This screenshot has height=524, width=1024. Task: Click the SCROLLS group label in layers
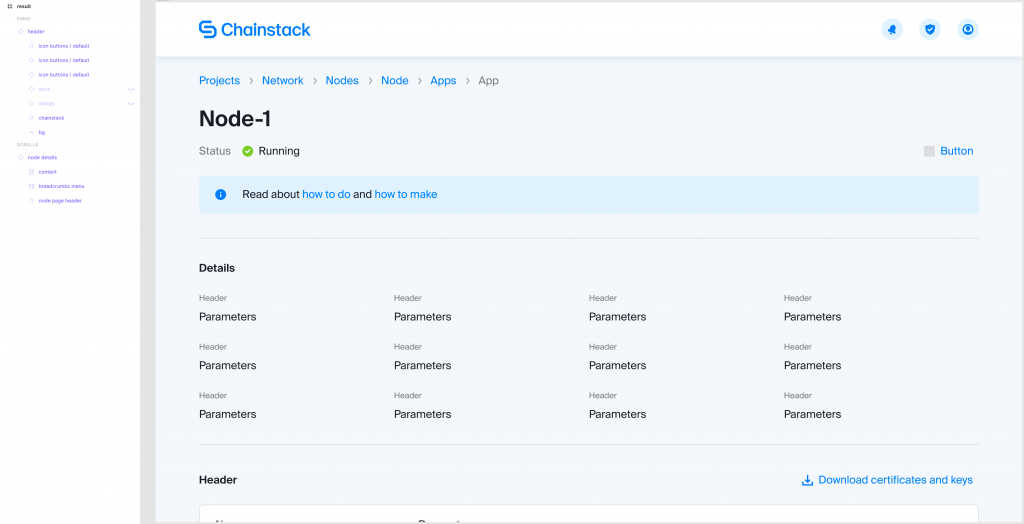coord(27,144)
